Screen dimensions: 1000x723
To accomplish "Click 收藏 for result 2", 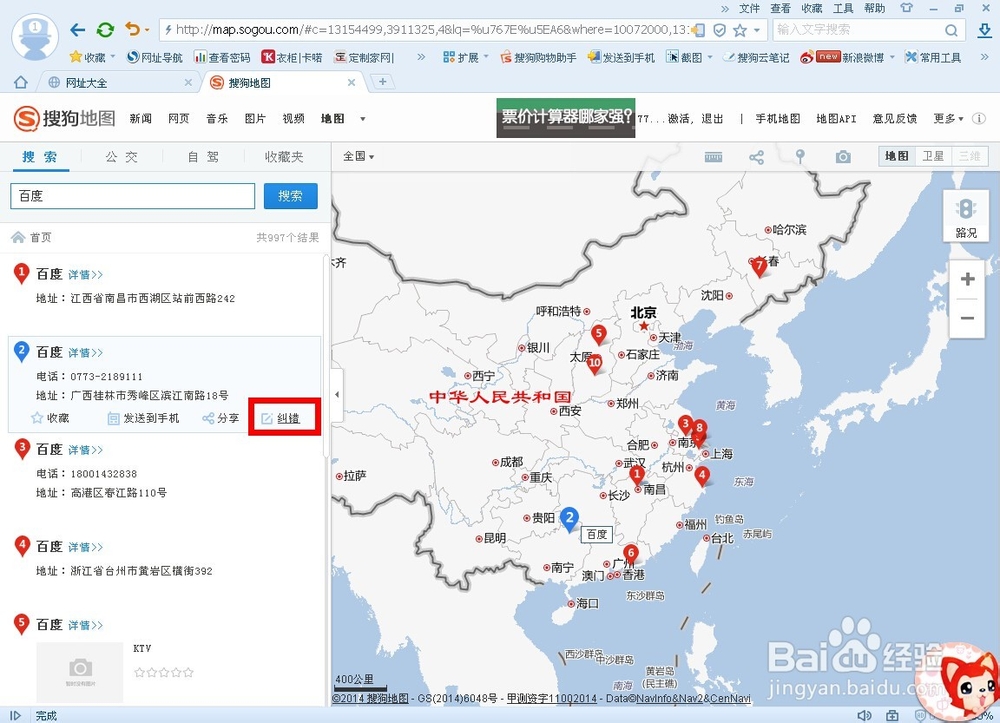I will (x=50, y=418).
